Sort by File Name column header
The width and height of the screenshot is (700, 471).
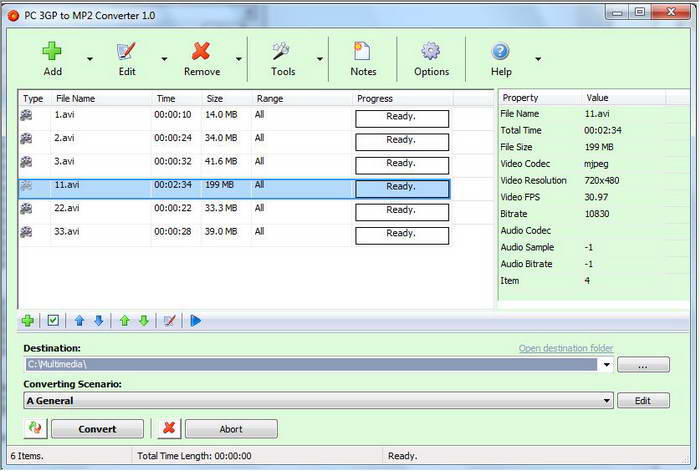(x=101, y=98)
